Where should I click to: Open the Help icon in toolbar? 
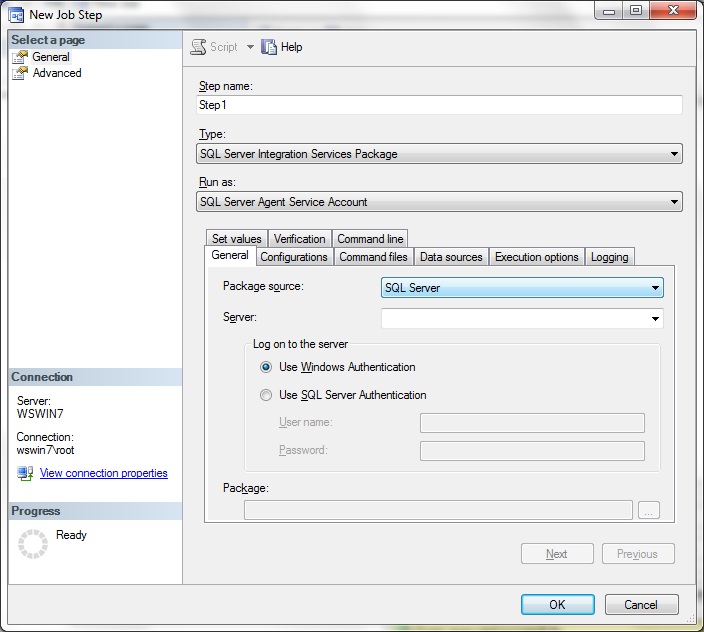click(x=268, y=47)
